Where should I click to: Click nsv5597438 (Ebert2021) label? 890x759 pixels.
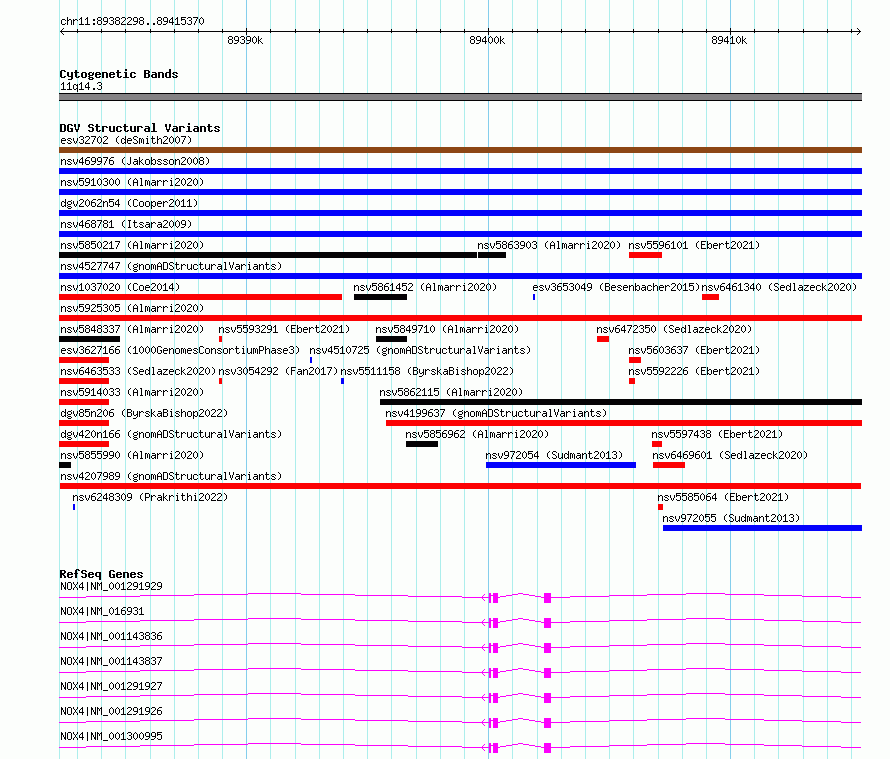pos(717,434)
